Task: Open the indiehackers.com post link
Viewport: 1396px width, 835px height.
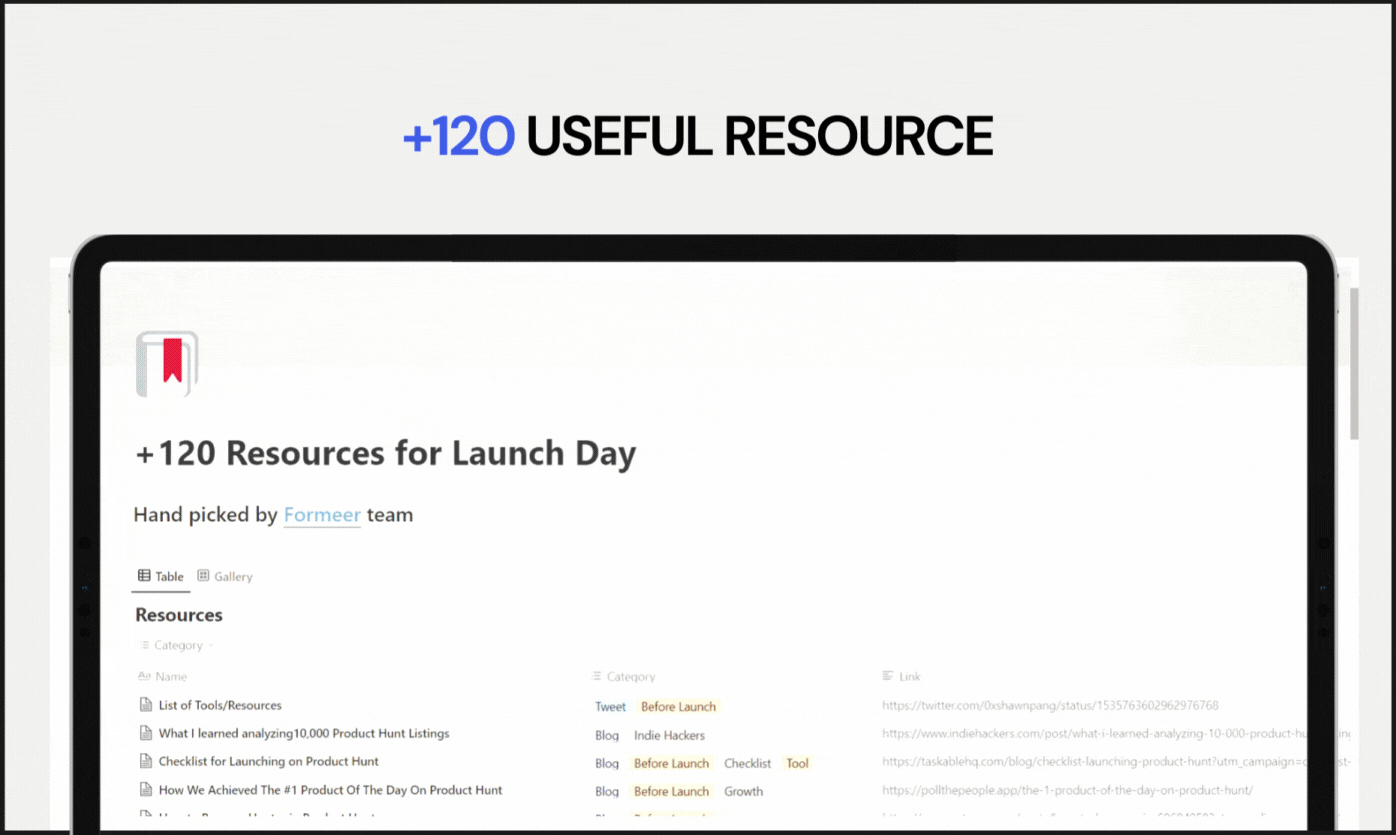Action: (x=1116, y=733)
